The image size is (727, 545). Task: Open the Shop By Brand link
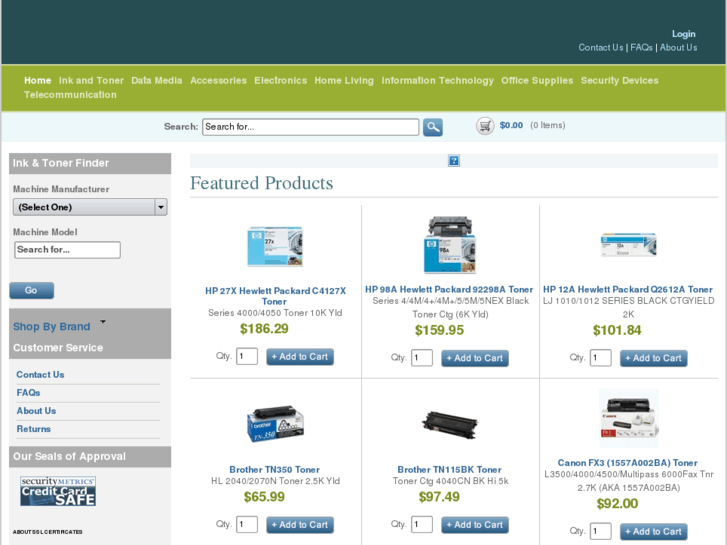point(51,327)
